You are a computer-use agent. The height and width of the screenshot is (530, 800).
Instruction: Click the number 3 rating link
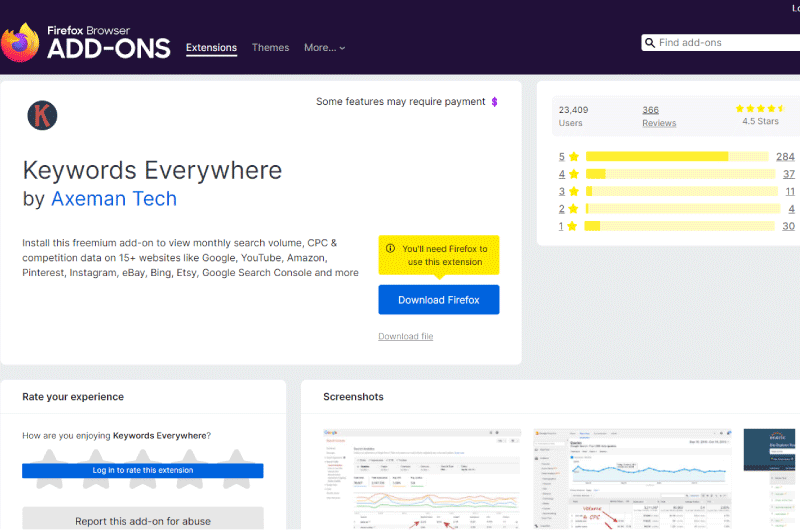(x=562, y=191)
